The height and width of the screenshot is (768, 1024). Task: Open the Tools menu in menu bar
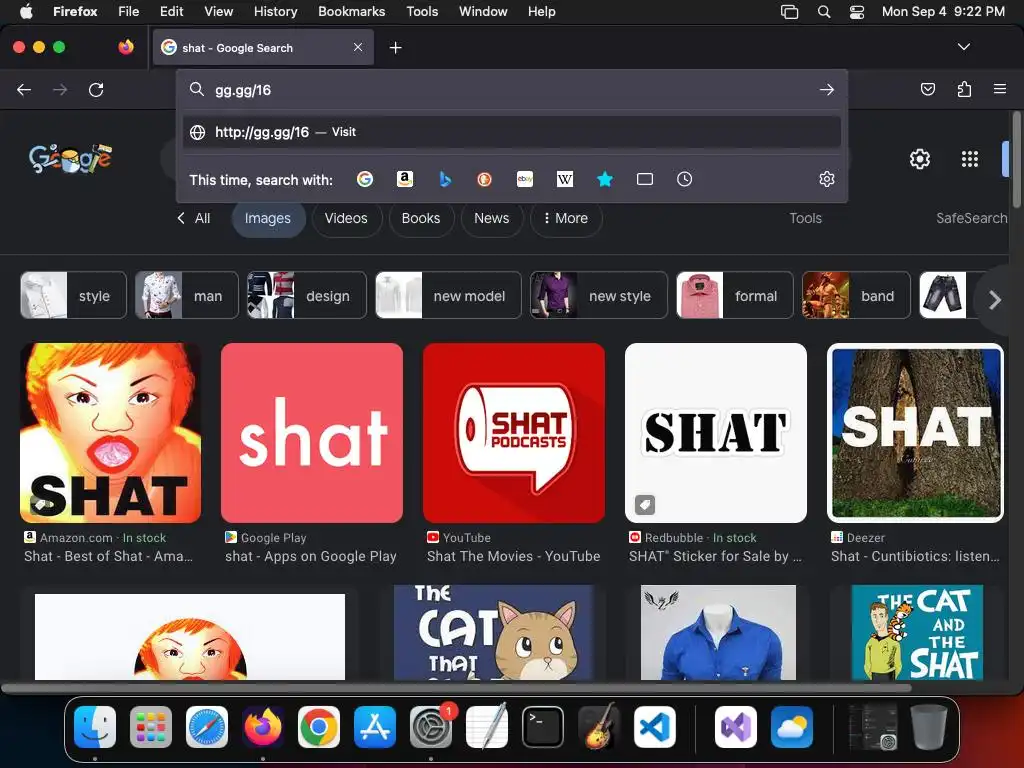pos(422,12)
